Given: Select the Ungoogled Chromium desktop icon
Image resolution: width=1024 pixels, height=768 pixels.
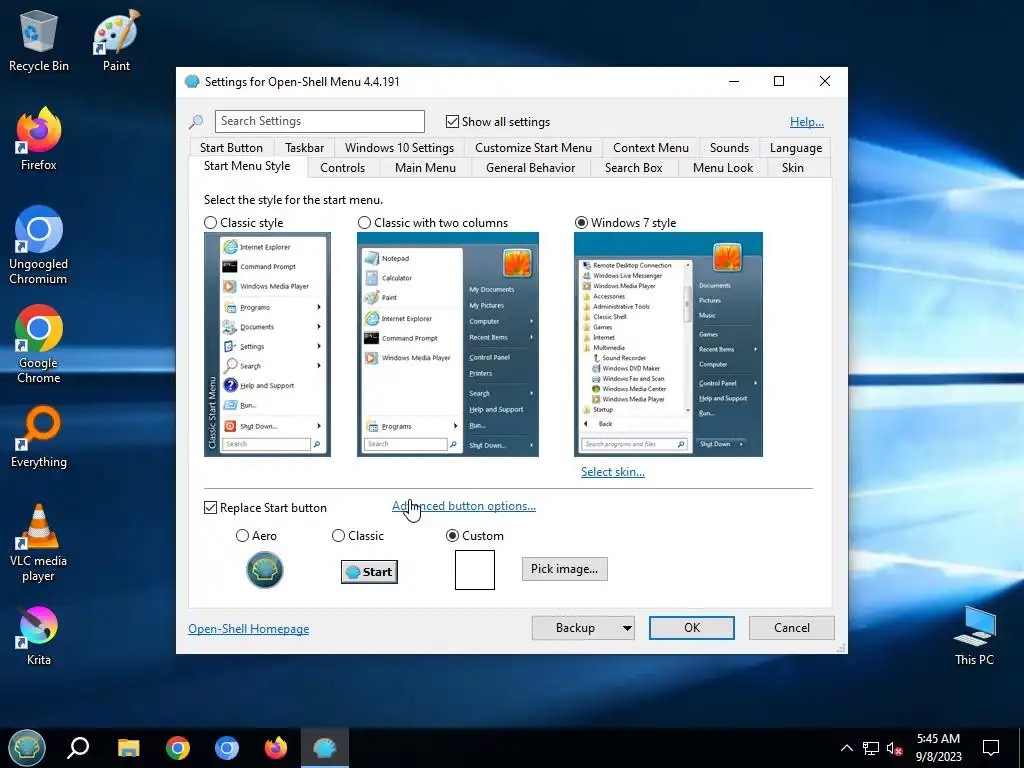Looking at the screenshot, I should coord(39,246).
